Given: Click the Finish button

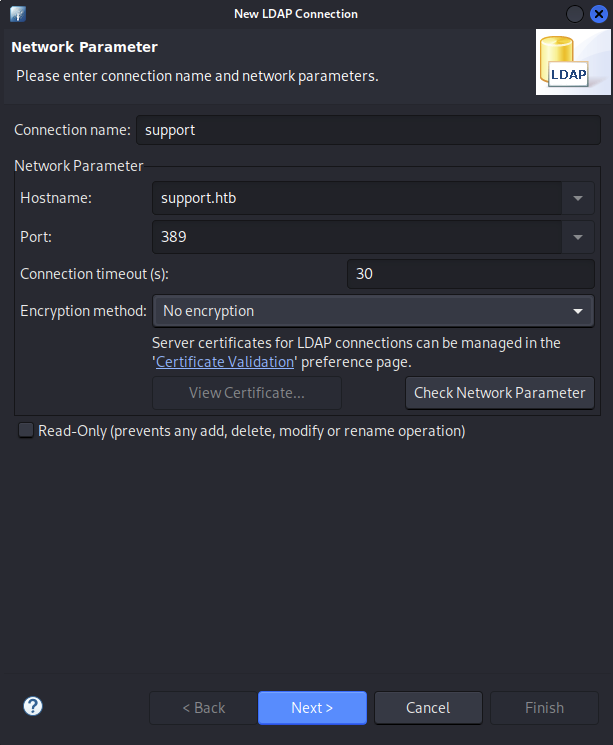Looking at the screenshot, I should (x=544, y=708).
